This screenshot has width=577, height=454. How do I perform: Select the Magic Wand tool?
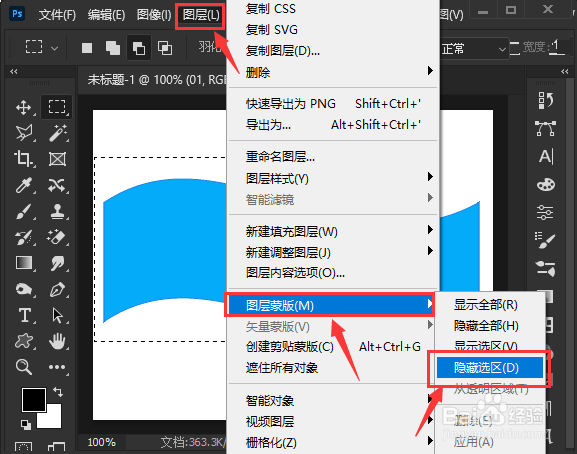58,133
